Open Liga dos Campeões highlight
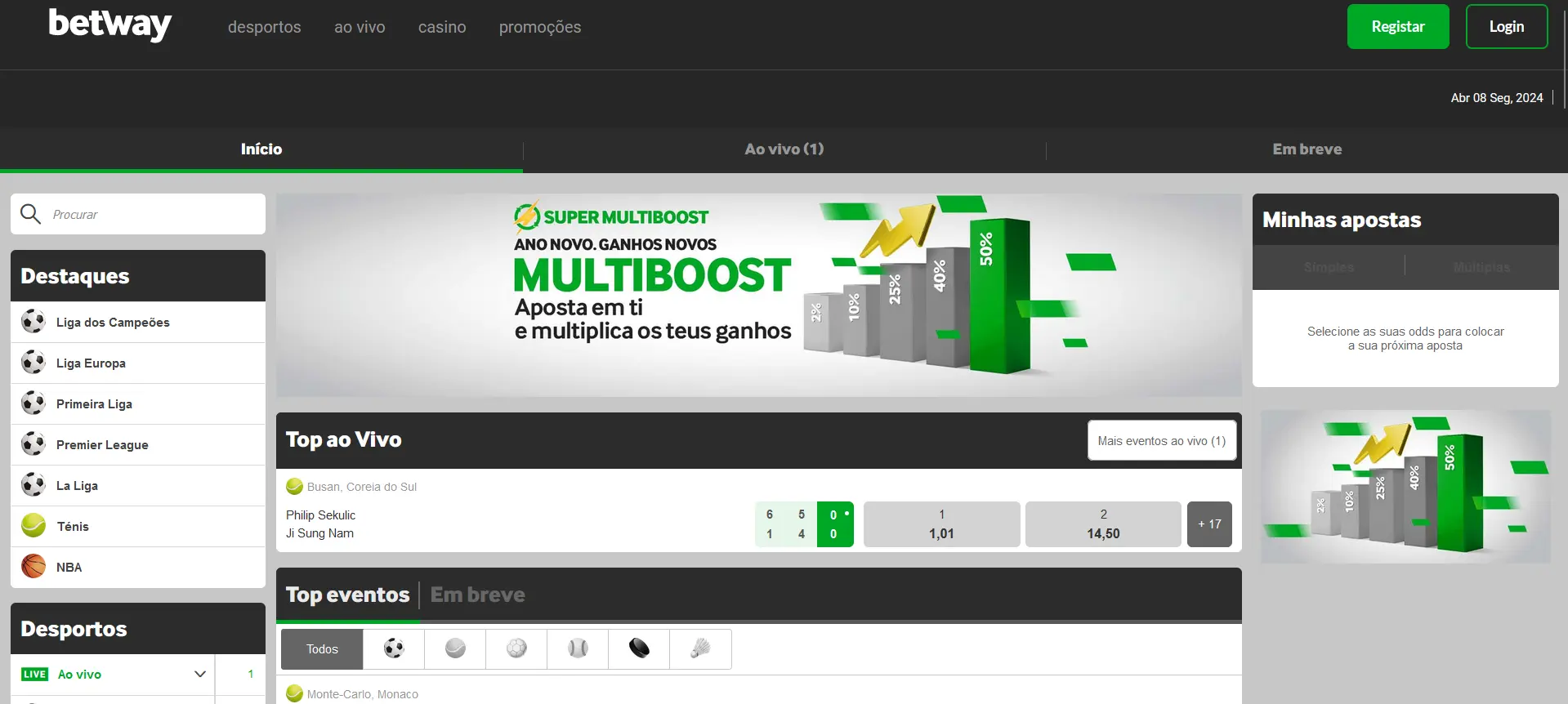Screen dimensions: 1568x704 [138, 322]
